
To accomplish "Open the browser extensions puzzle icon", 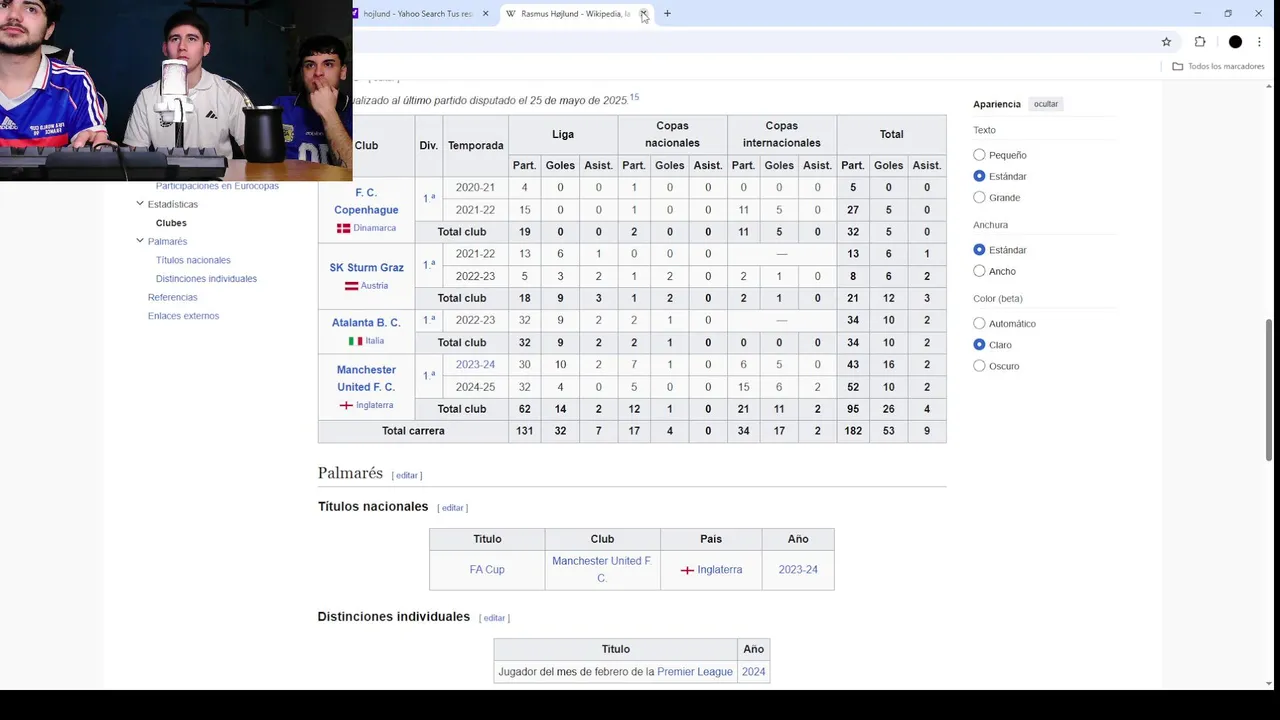I will coord(1200,42).
